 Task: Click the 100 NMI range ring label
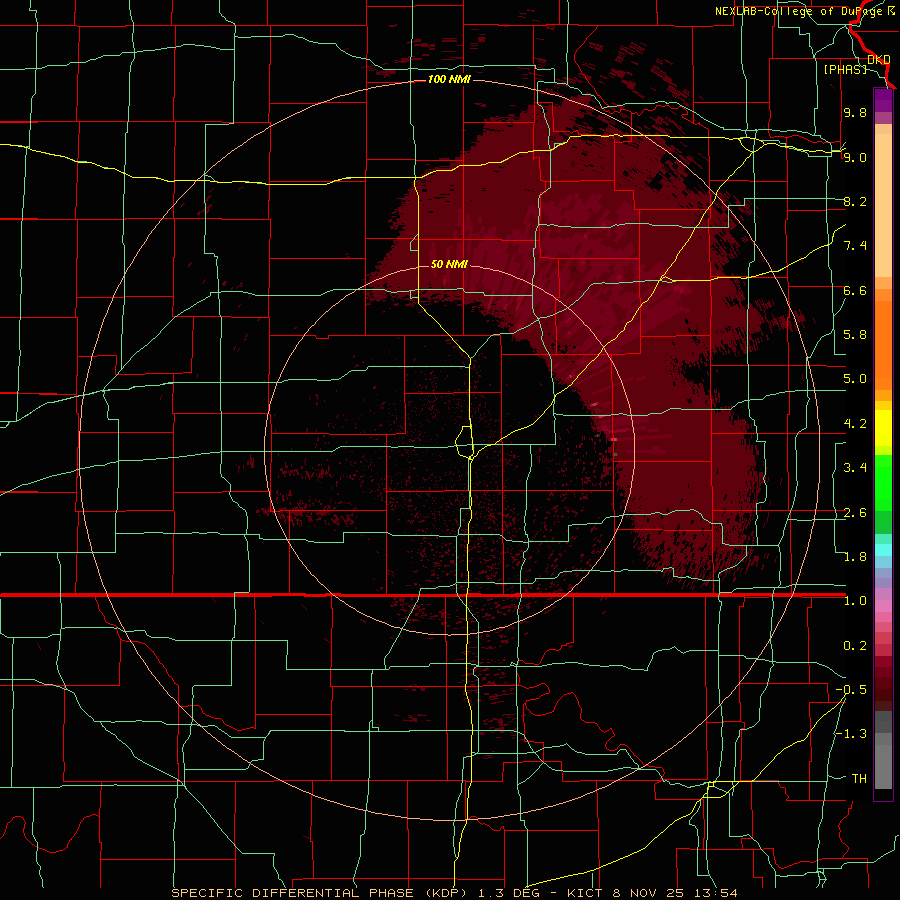pos(449,79)
